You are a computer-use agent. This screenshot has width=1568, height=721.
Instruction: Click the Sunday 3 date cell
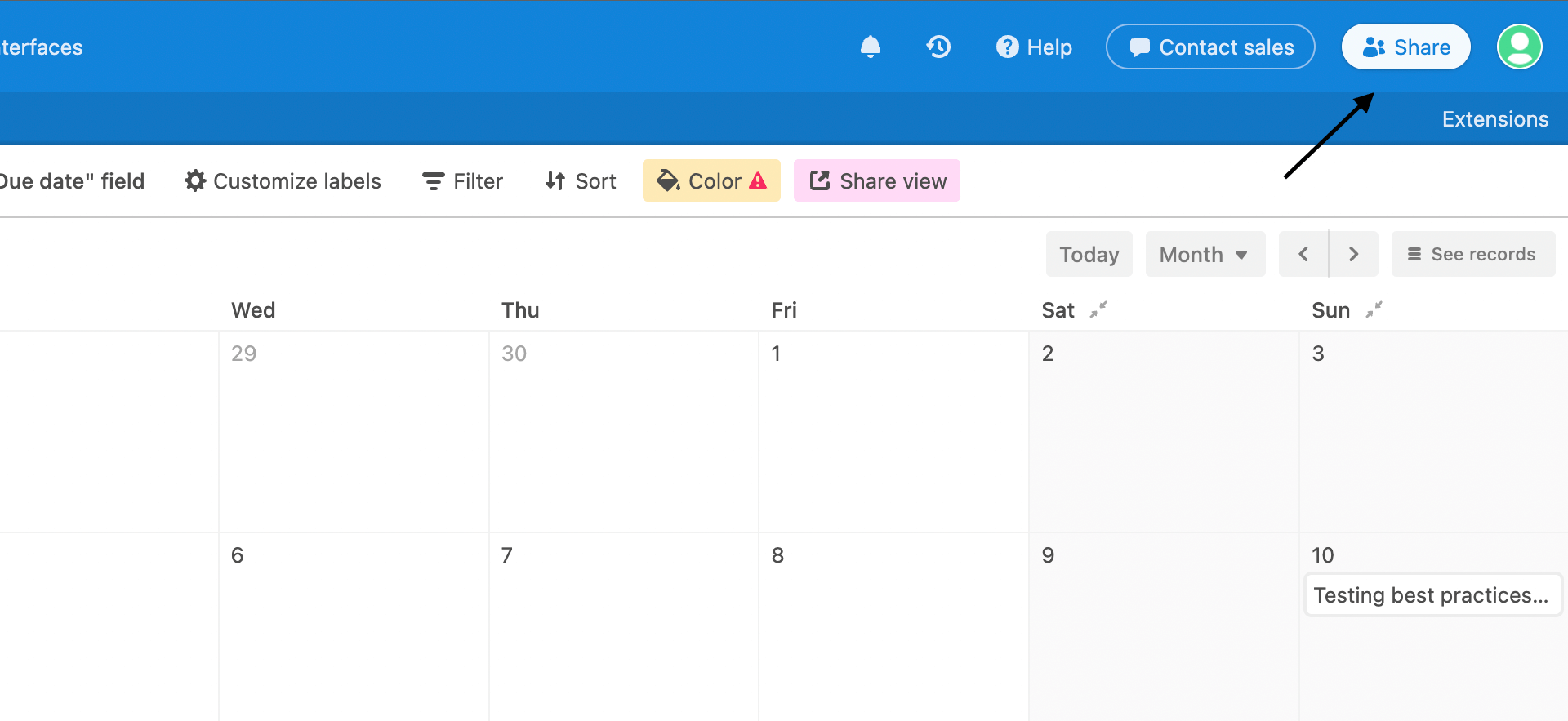coord(1434,431)
